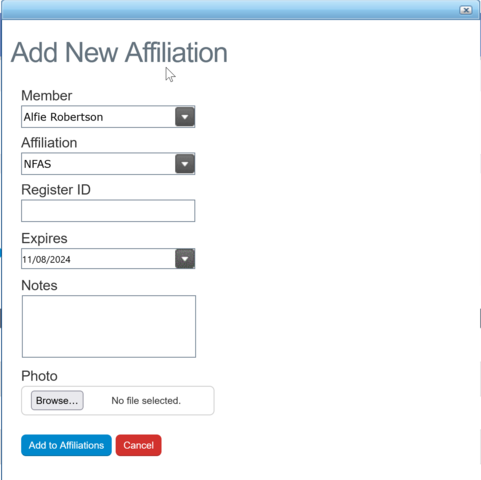The width and height of the screenshot is (481, 480).
Task: Click the Affiliation field label
Action: (49, 143)
